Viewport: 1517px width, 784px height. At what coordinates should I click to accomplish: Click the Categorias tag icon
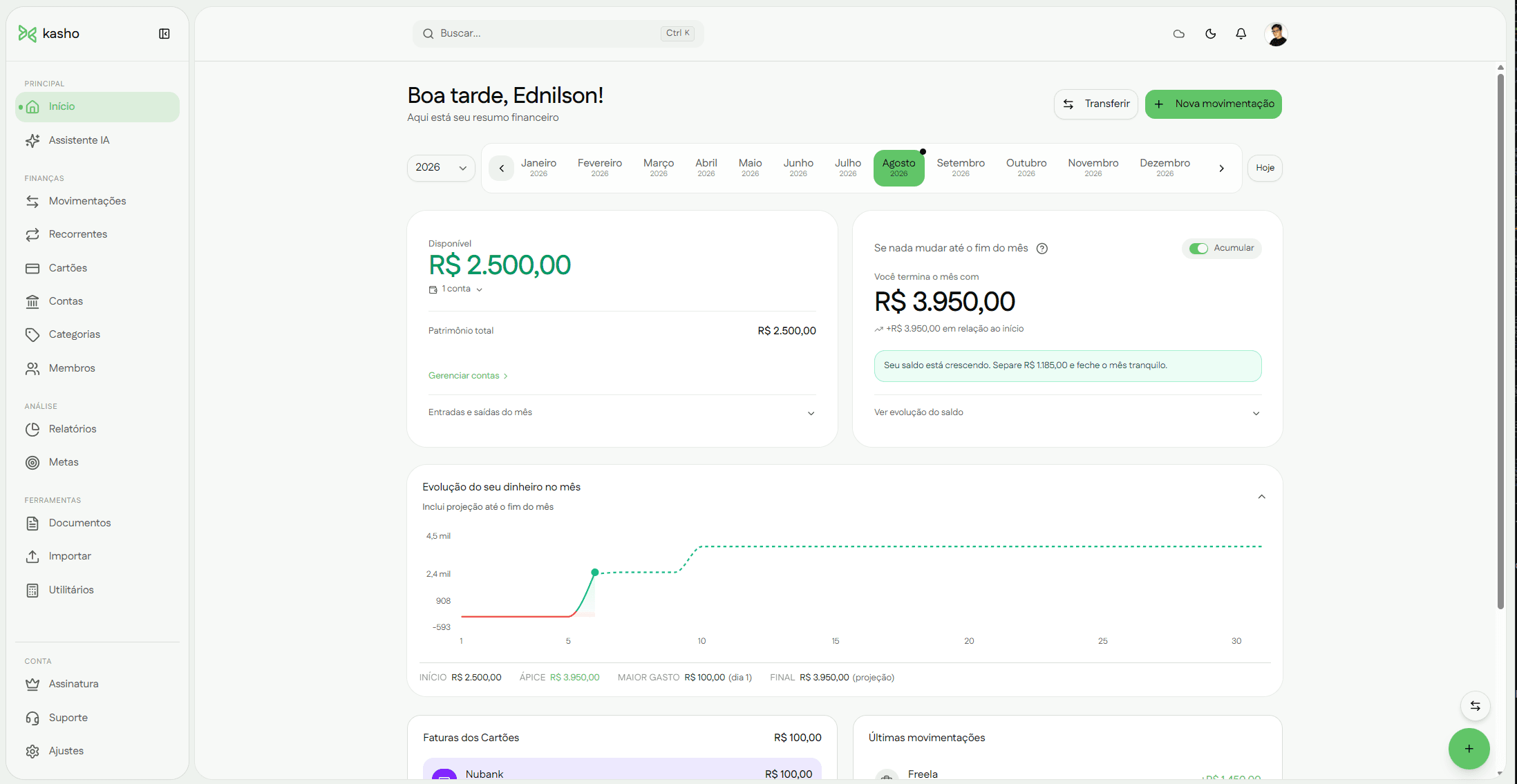(x=32, y=334)
